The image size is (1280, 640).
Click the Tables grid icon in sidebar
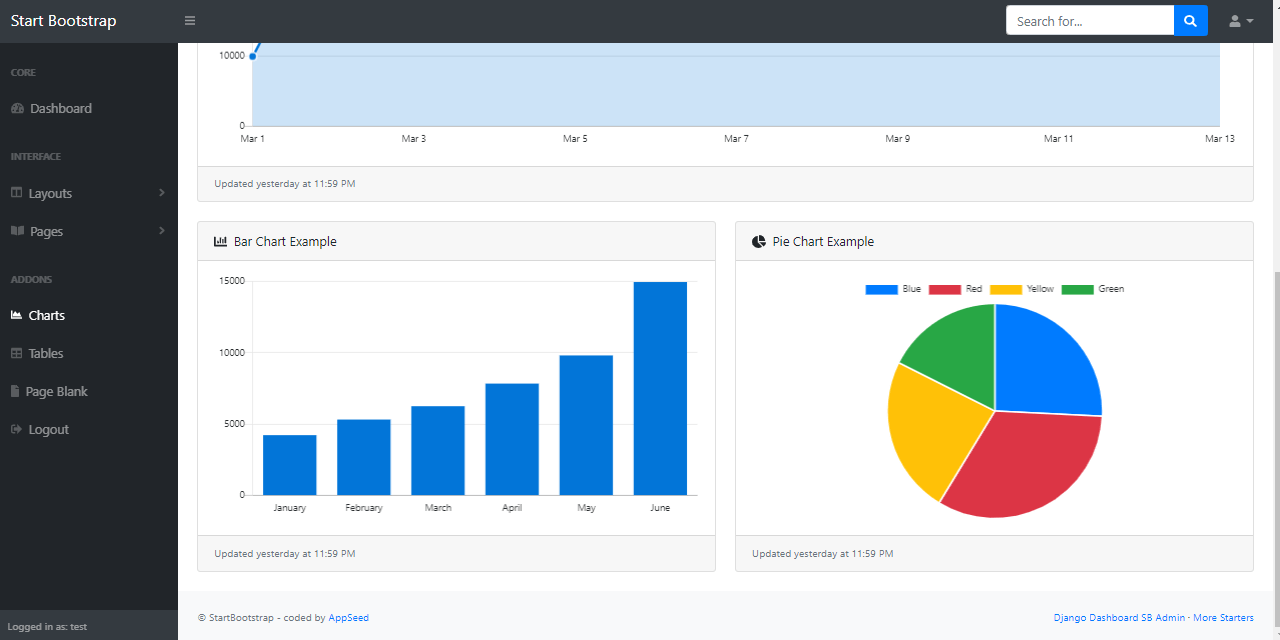[17, 353]
